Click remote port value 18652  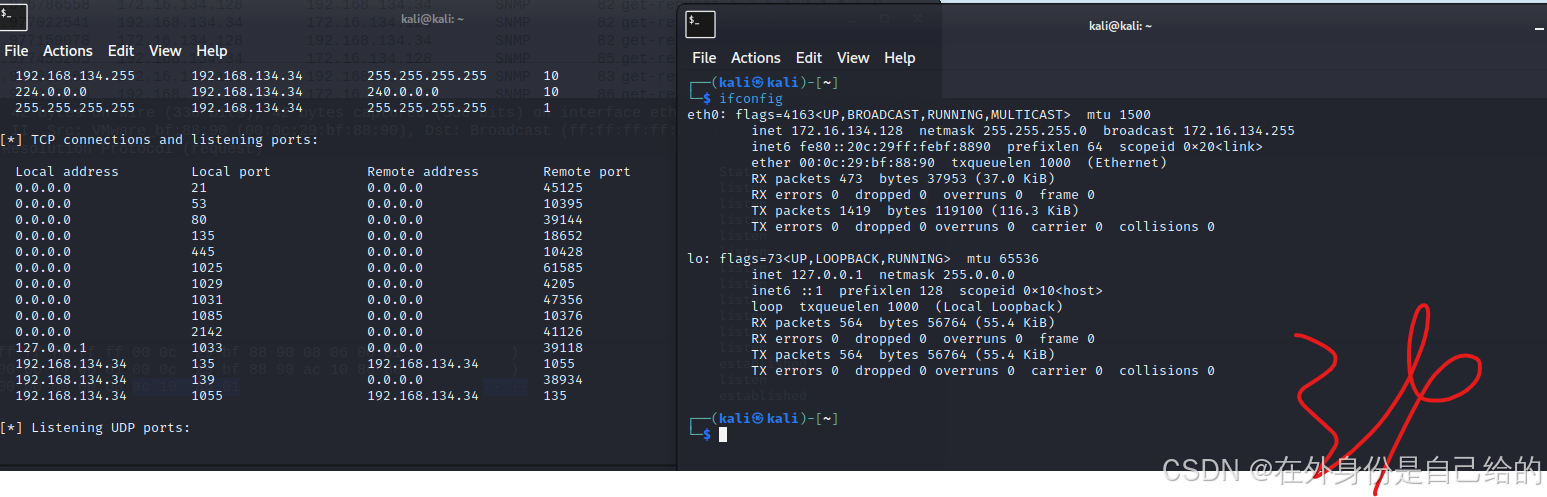(x=563, y=235)
